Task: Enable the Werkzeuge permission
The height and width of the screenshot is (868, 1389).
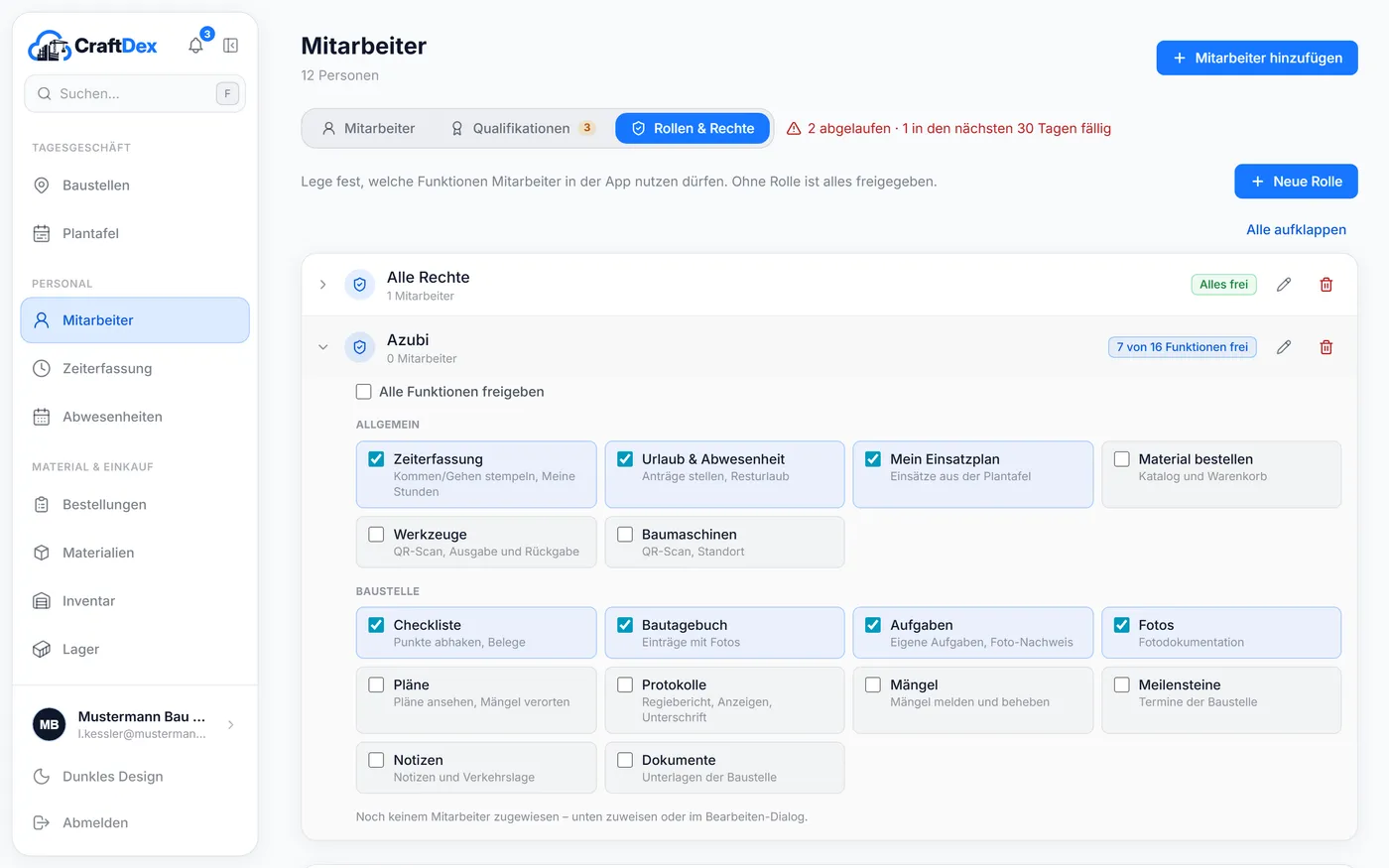Action: [376, 535]
